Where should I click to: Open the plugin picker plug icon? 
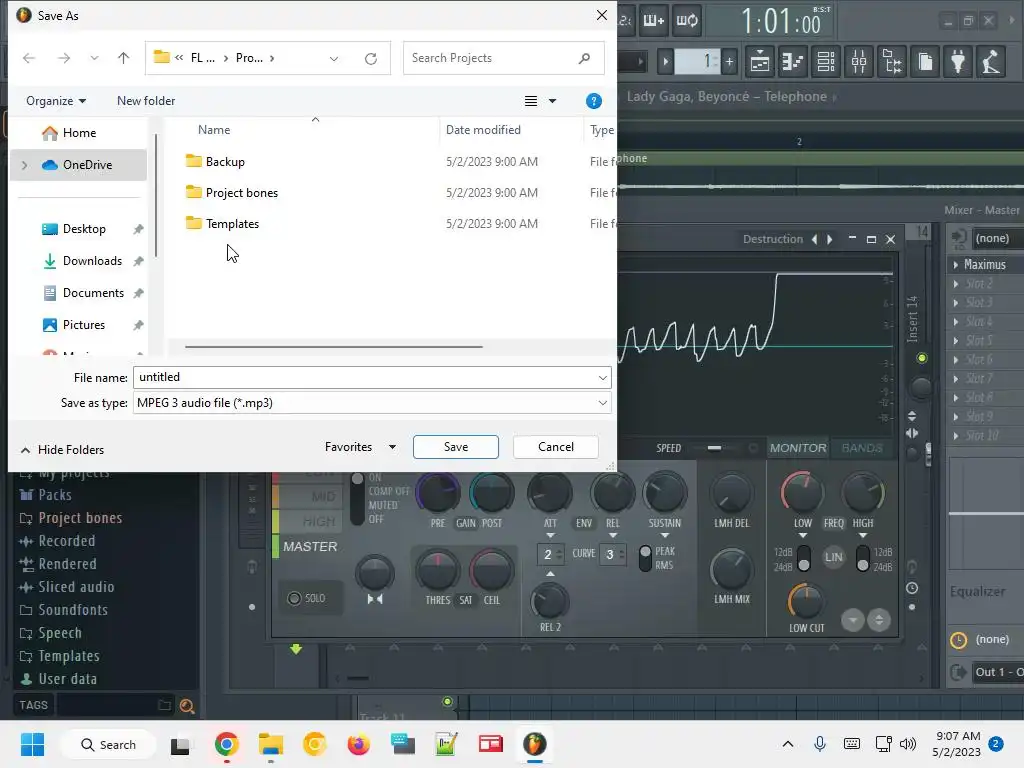coord(957,61)
